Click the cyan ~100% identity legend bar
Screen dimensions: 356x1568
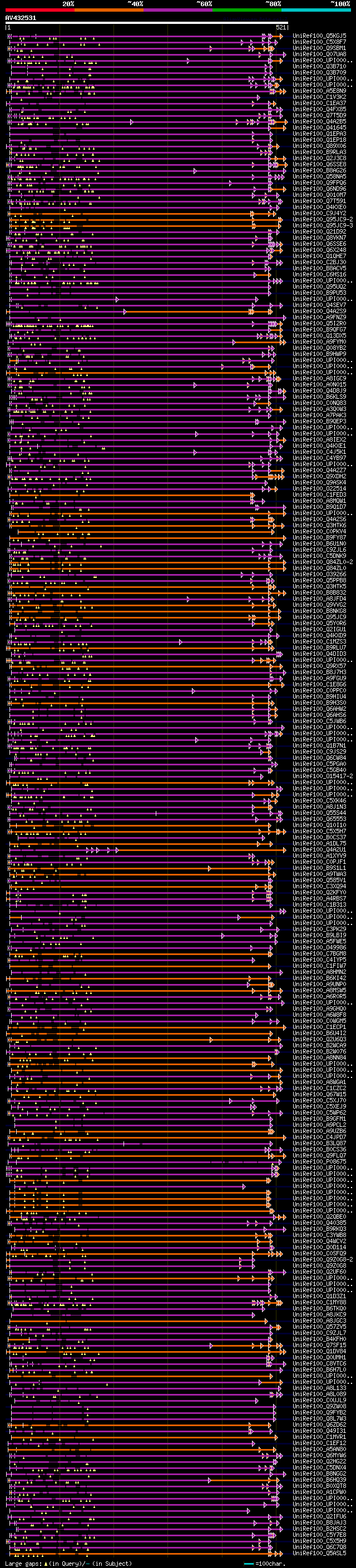[x=317, y=11]
